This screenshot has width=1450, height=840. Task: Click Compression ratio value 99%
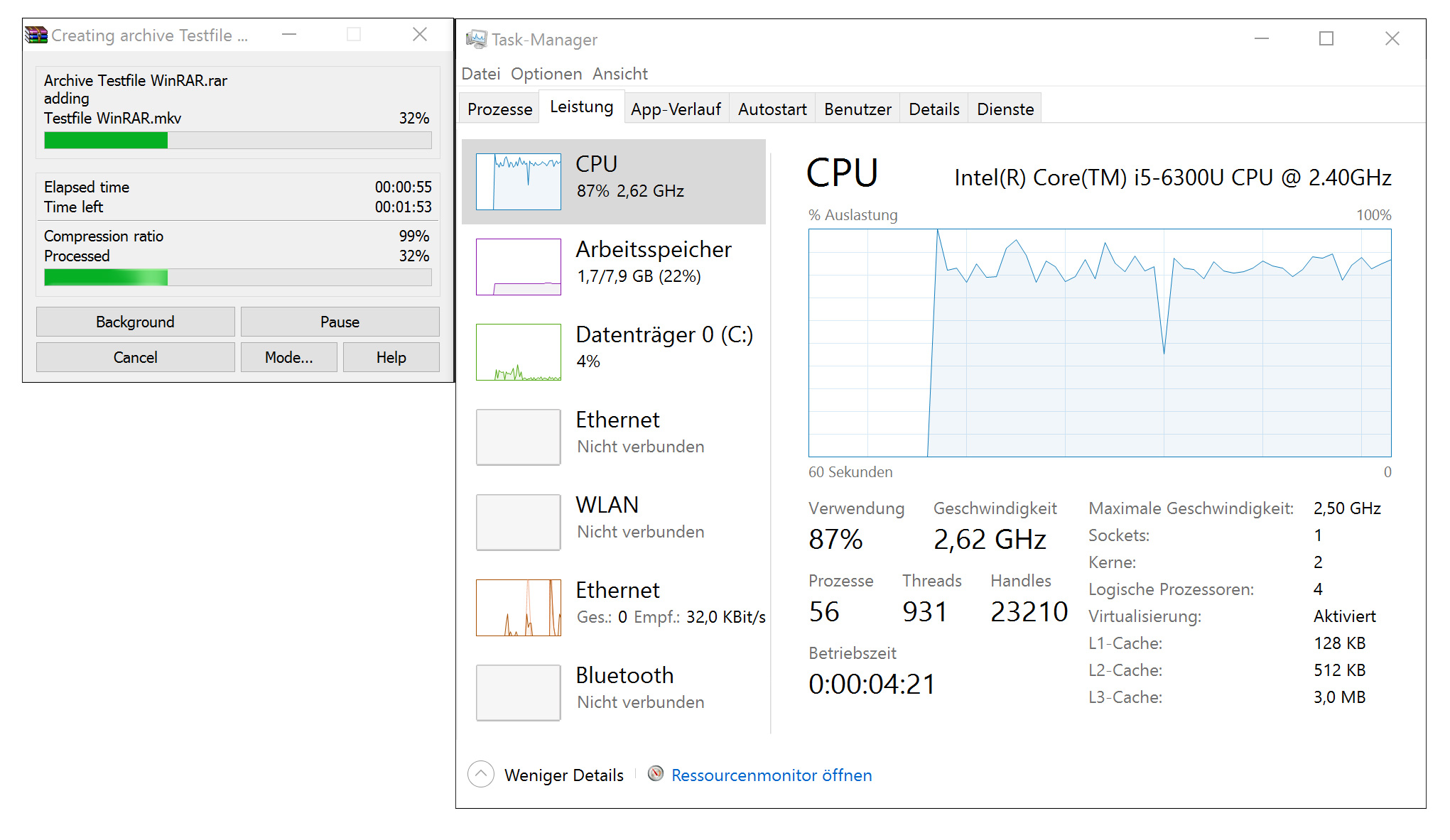414,236
